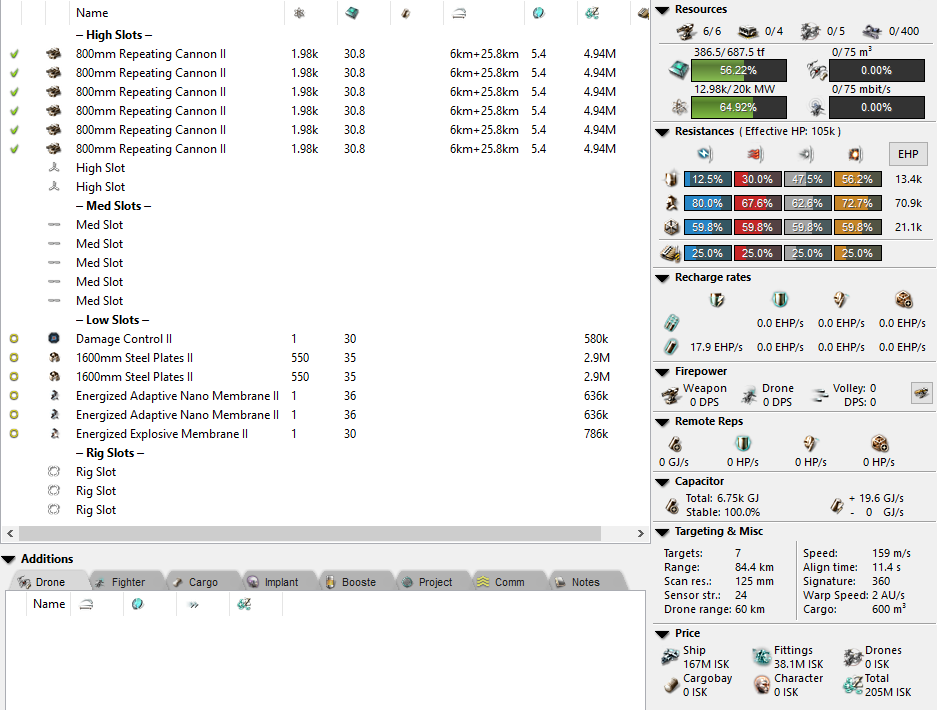Click the turret hardpoints icon in Resources

(x=686, y=32)
